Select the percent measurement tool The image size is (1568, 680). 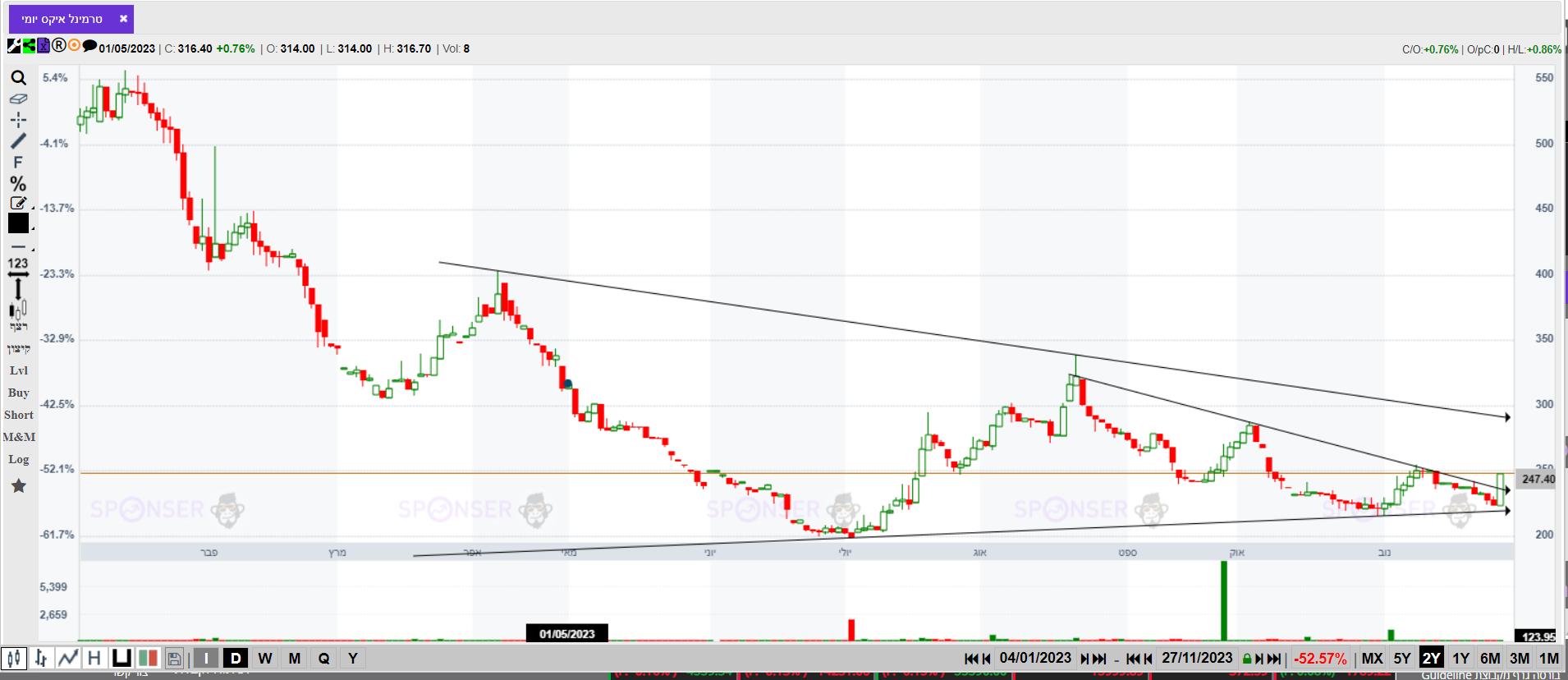[x=18, y=184]
